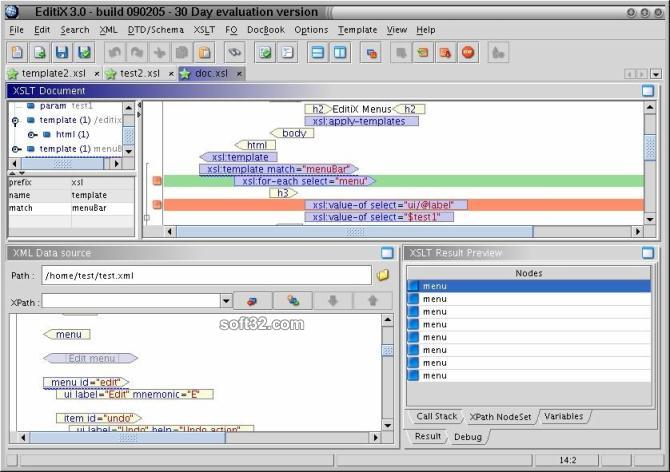The image size is (670, 472).
Task: Switch to the template2.xsl tab
Action: pos(54,73)
